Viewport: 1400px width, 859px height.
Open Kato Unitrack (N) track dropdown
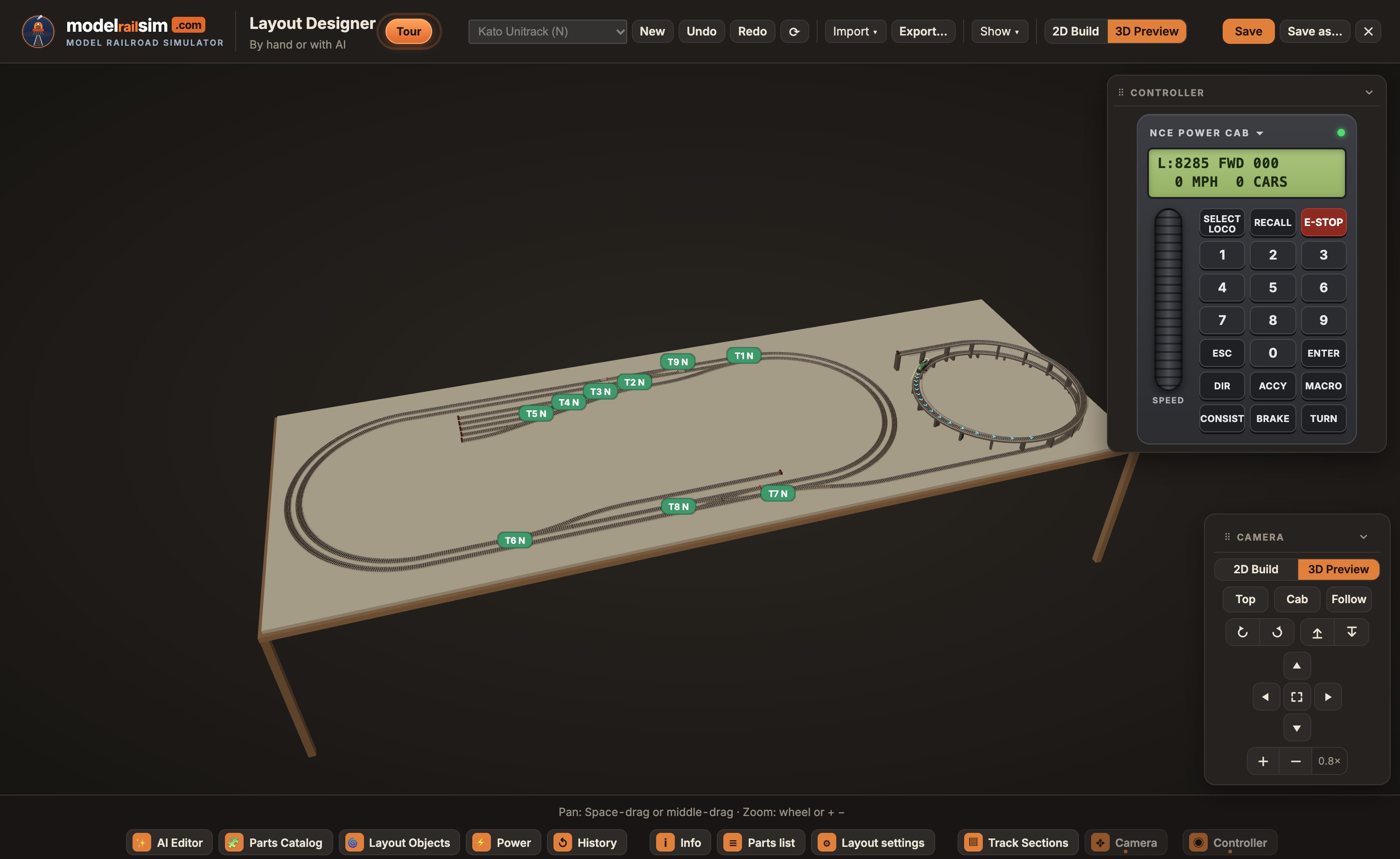tap(548, 31)
